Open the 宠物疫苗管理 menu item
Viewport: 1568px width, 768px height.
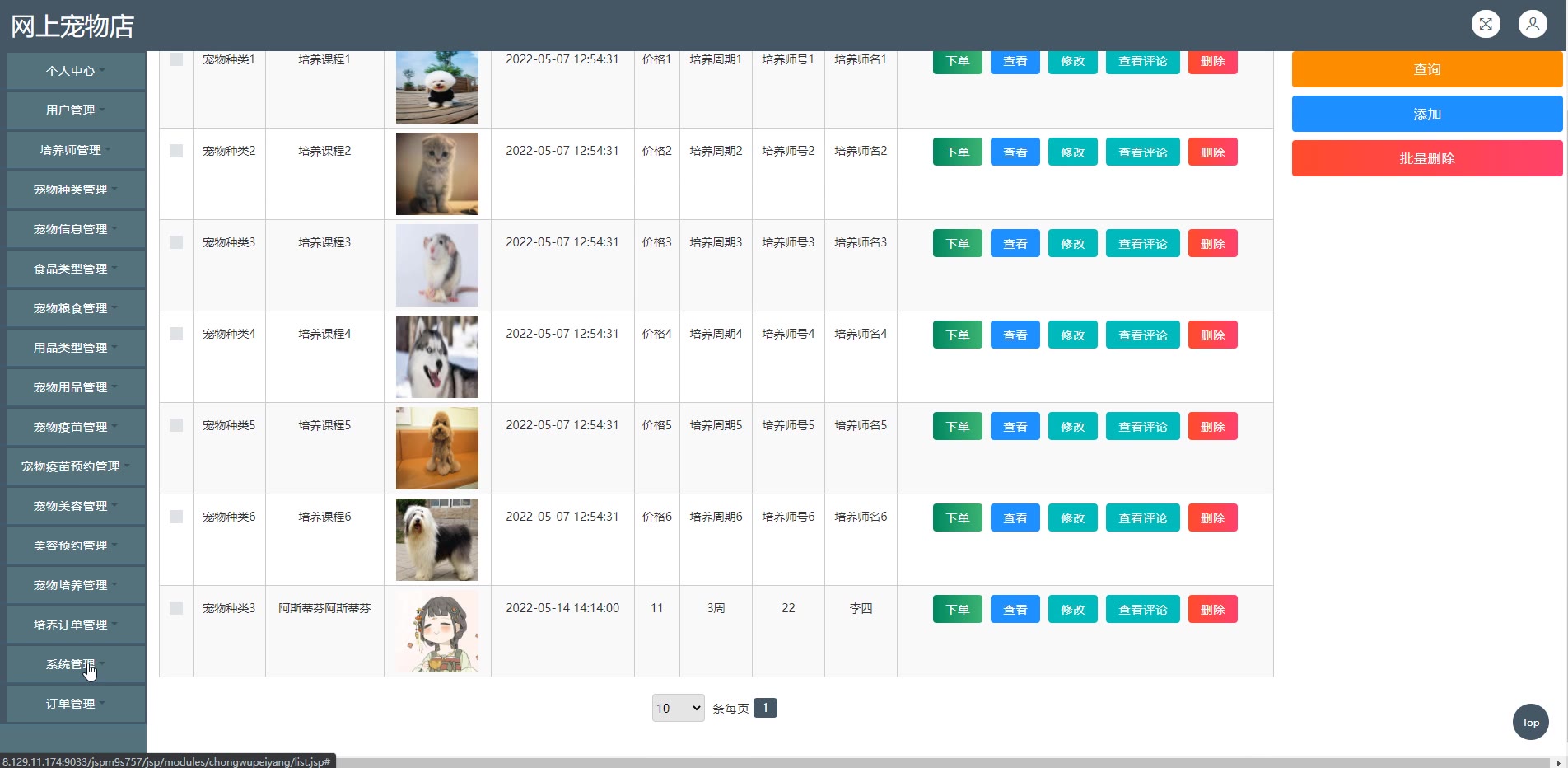[x=76, y=427]
